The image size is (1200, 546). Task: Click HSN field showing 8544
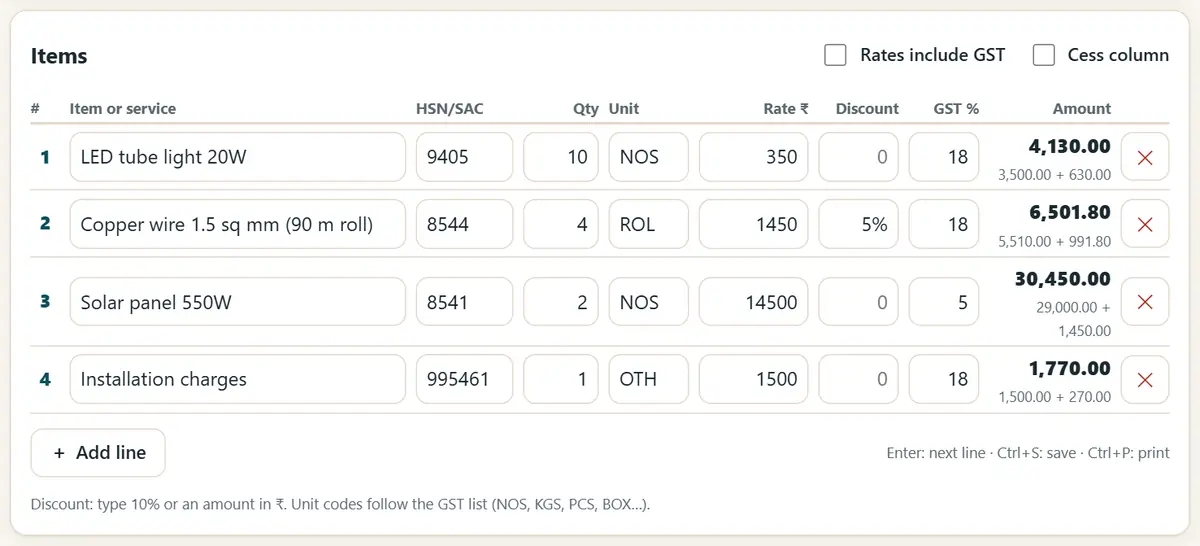[464, 224]
